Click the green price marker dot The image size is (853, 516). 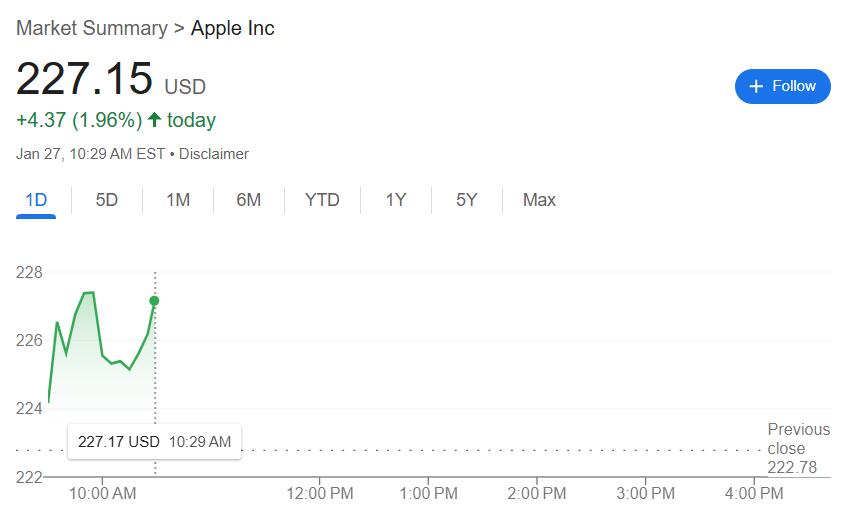tap(154, 301)
